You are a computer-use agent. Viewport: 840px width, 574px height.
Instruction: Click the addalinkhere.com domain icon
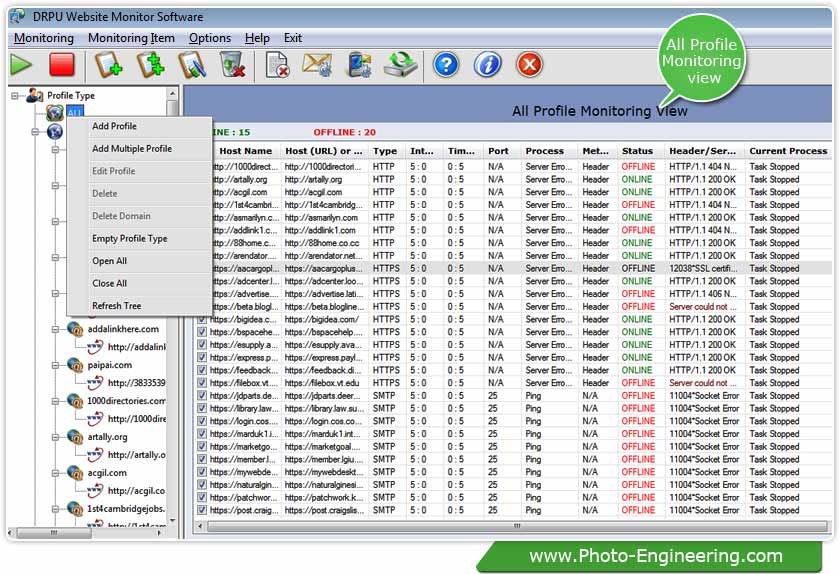(x=75, y=329)
